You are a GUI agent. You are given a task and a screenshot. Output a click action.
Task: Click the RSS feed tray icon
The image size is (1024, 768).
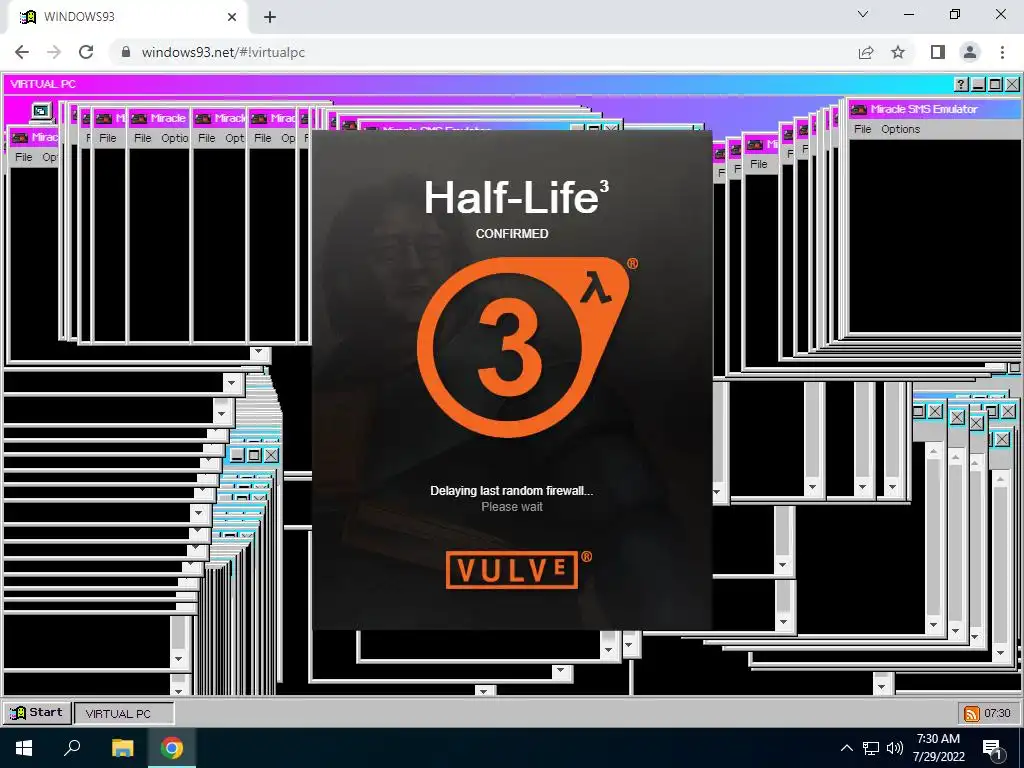coord(971,714)
